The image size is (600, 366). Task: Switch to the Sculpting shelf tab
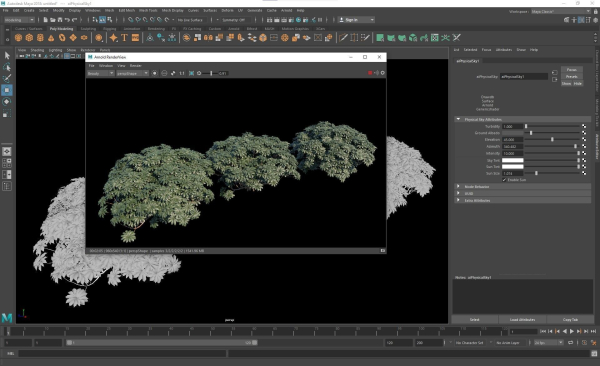click(x=88, y=29)
